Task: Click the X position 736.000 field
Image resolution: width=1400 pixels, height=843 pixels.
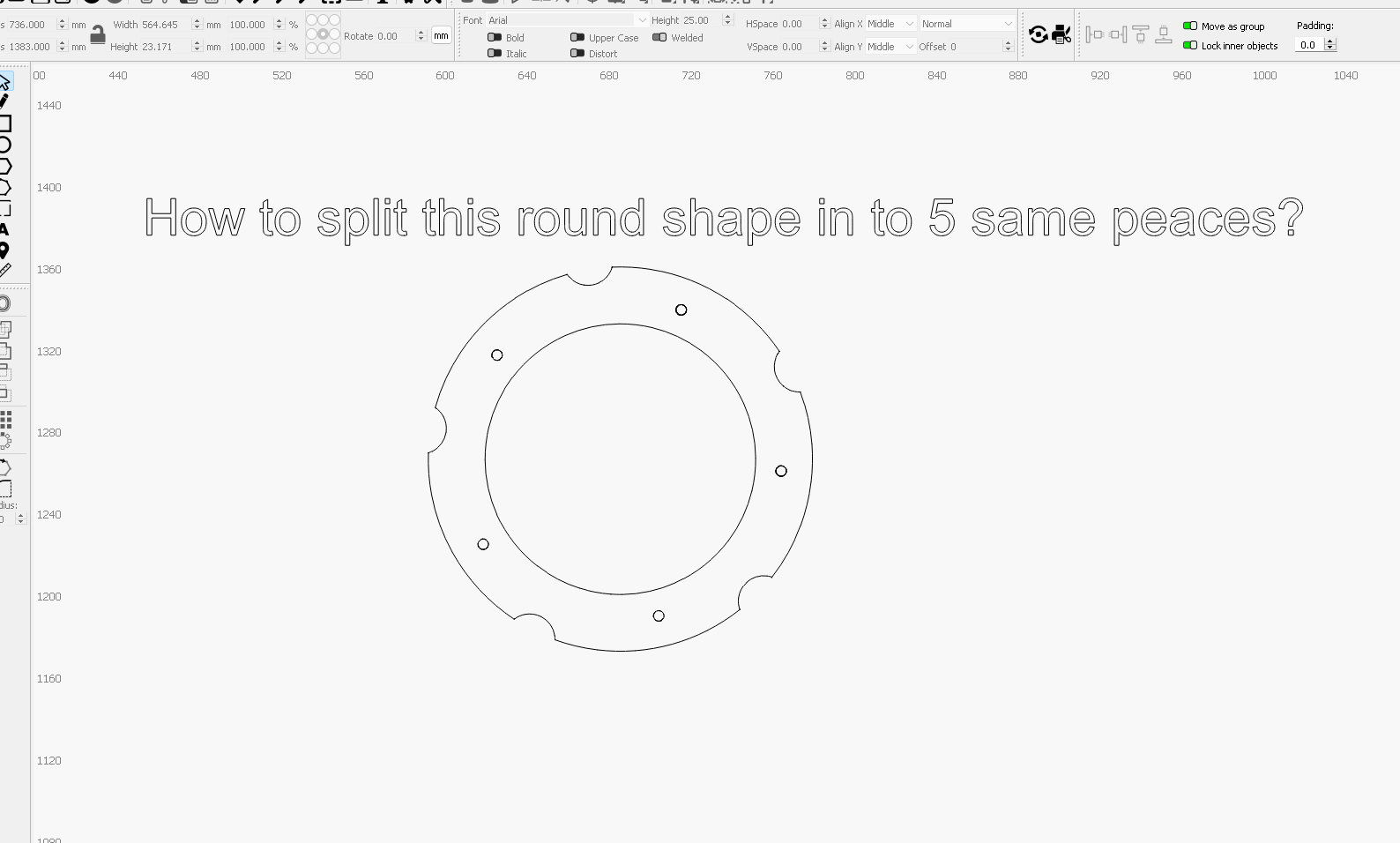Action: [x=31, y=25]
